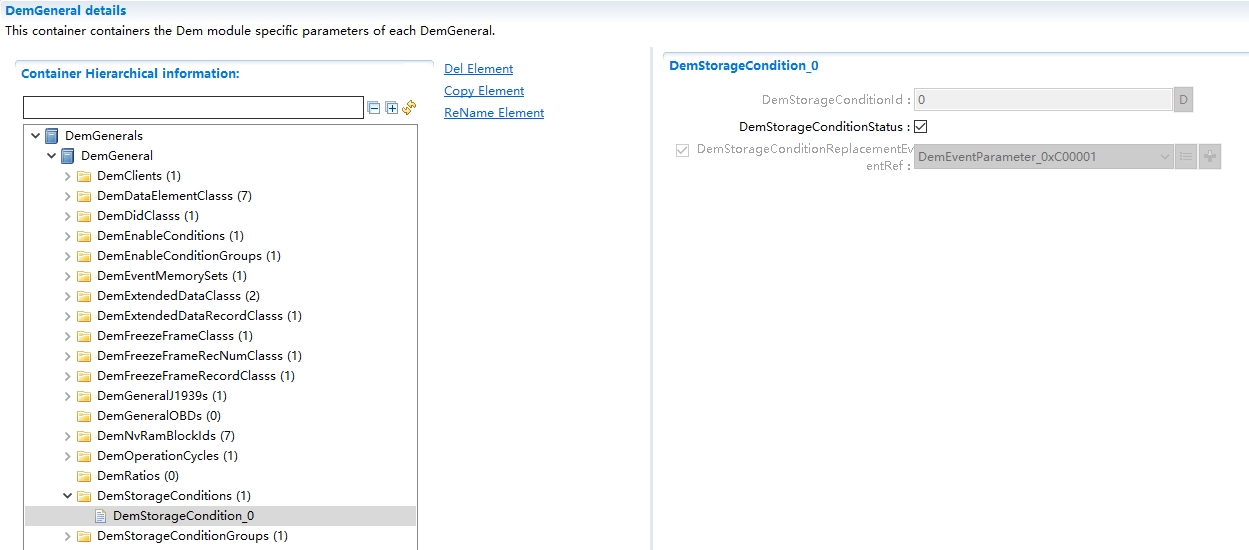Click the DemGenerals root container icon
This screenshot has width=1249, height=550.
[x=52, y=136]
